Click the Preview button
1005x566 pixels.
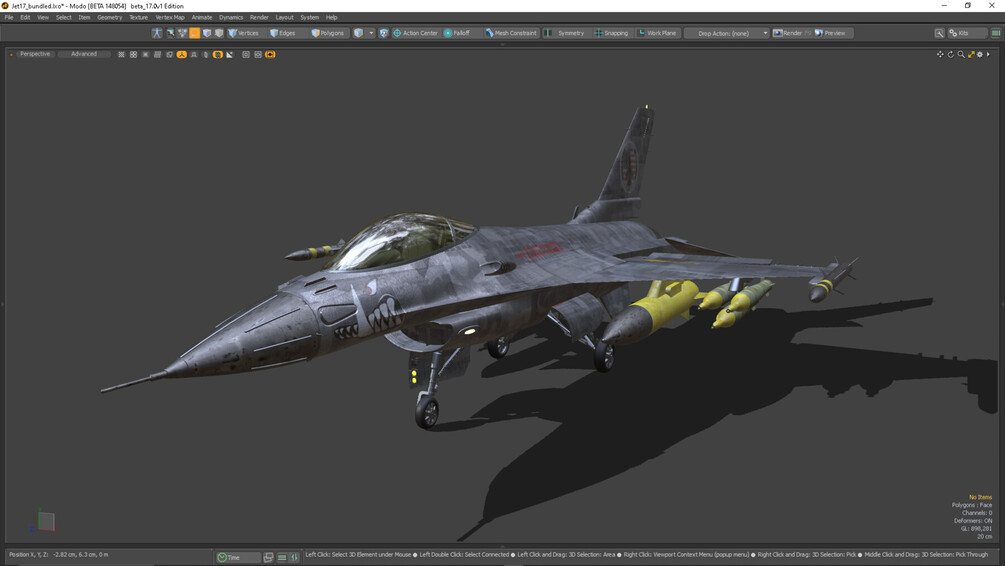(833, 33)
